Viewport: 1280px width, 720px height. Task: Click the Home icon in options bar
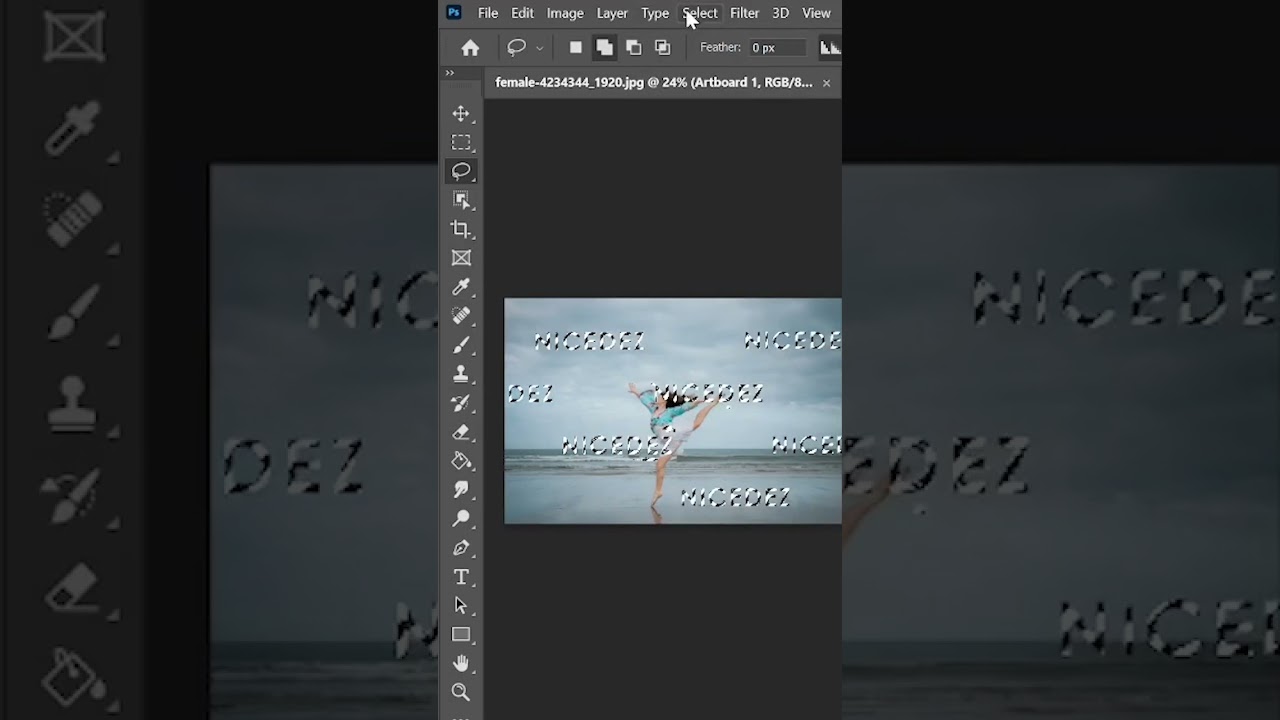click(470, 47)
